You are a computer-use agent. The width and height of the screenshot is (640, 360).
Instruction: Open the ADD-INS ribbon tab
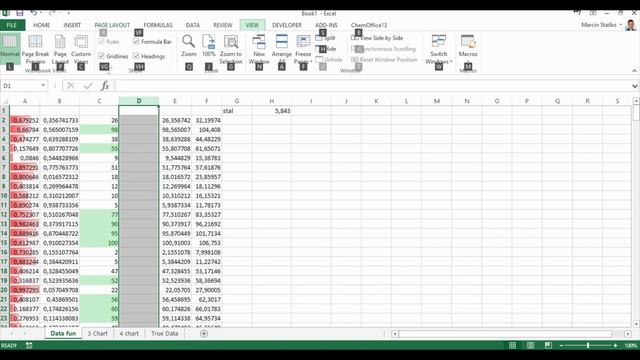click(x=326, y=25)
